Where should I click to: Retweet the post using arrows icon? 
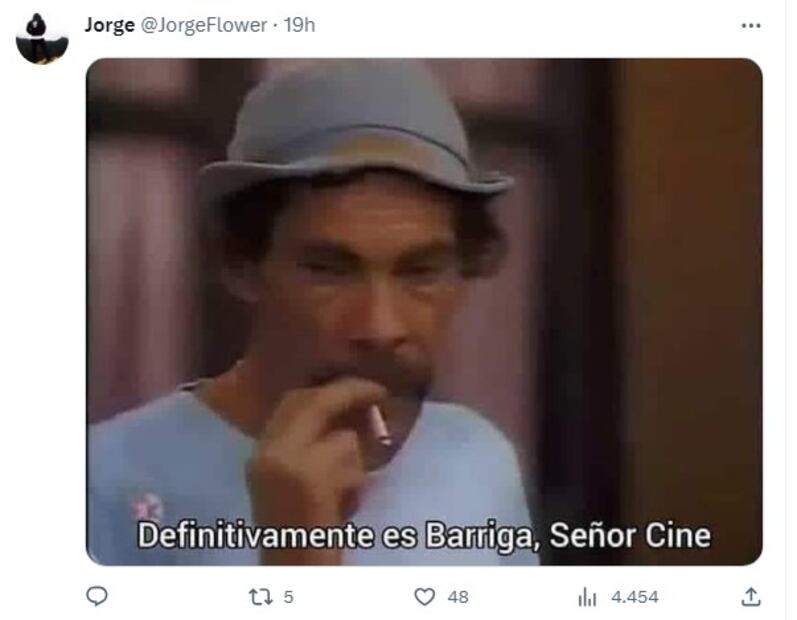(261, 597)
